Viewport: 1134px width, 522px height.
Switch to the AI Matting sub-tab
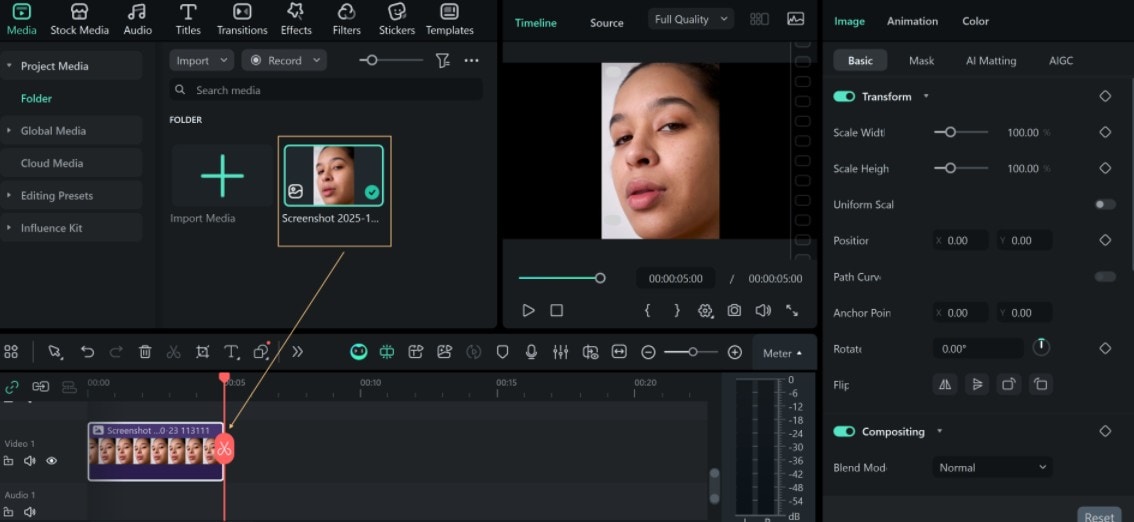[x=991, y=61]
